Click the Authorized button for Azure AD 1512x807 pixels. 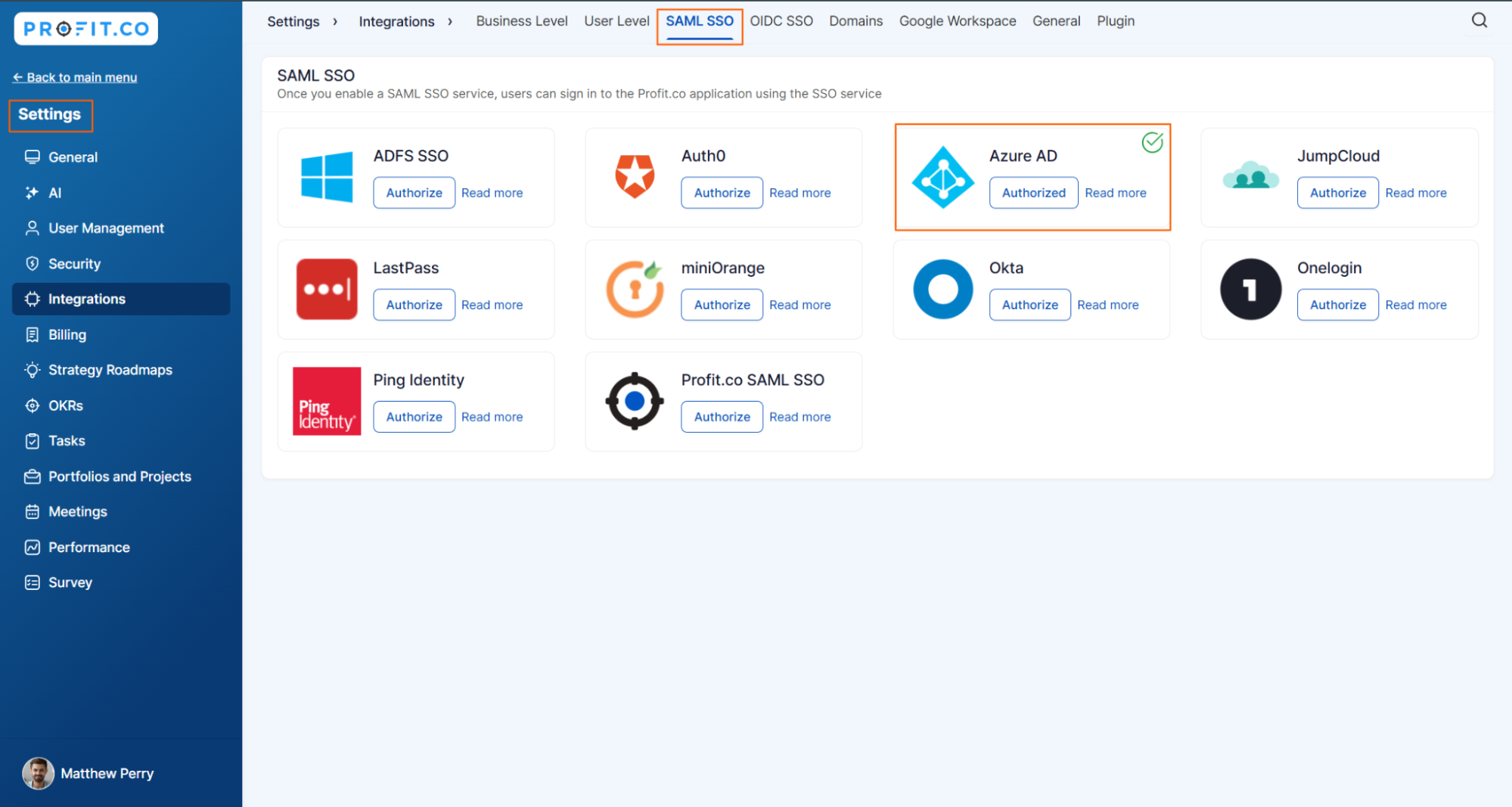click(1033, 193)
